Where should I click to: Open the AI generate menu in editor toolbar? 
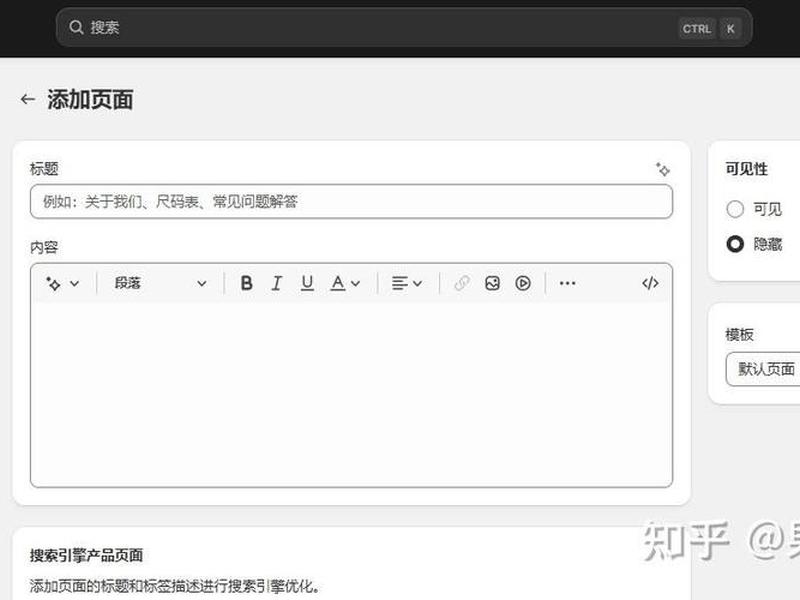pyautogui.click(x=62, y=283)
